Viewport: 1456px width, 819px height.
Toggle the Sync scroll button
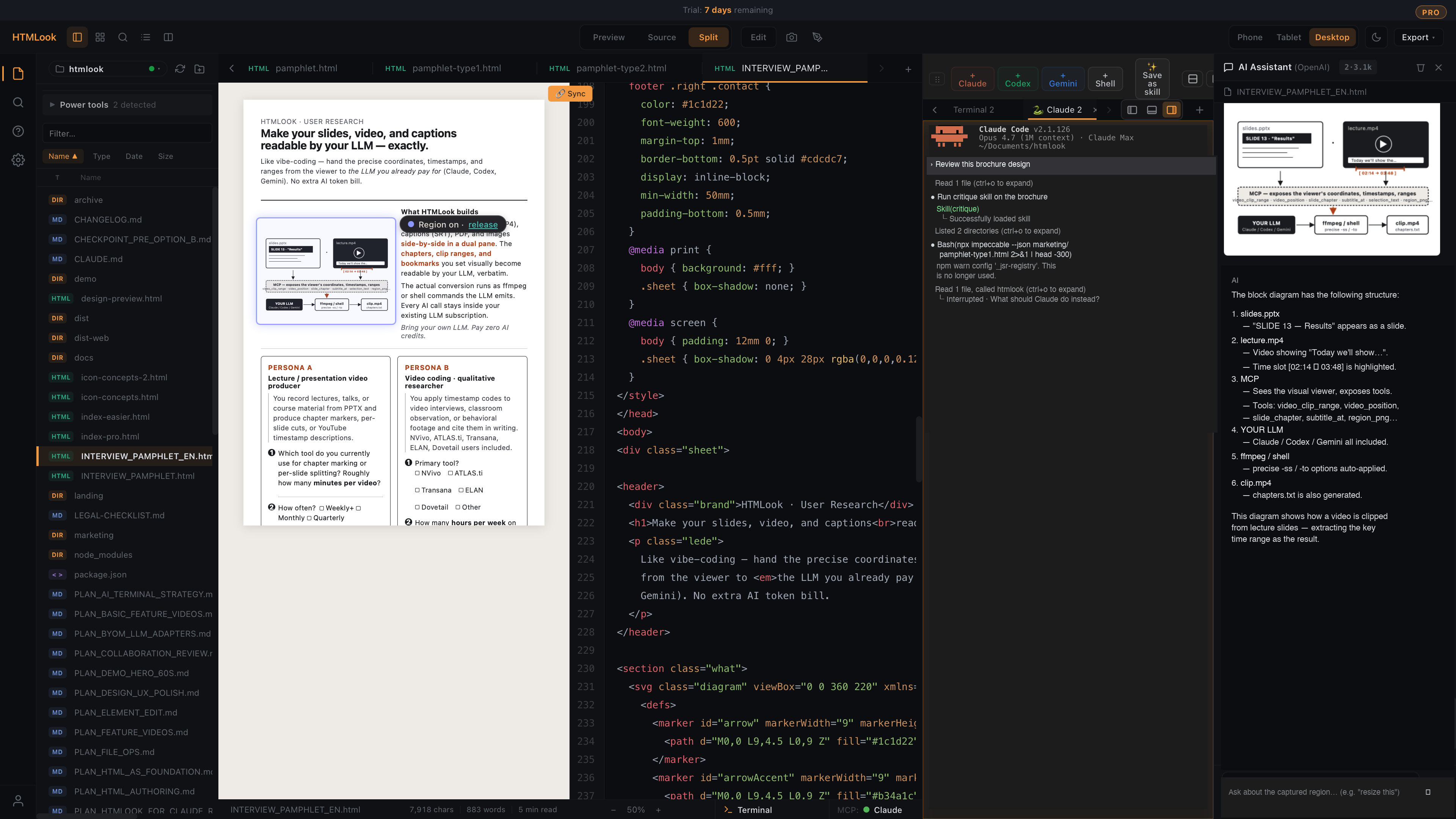pos(570,93)
